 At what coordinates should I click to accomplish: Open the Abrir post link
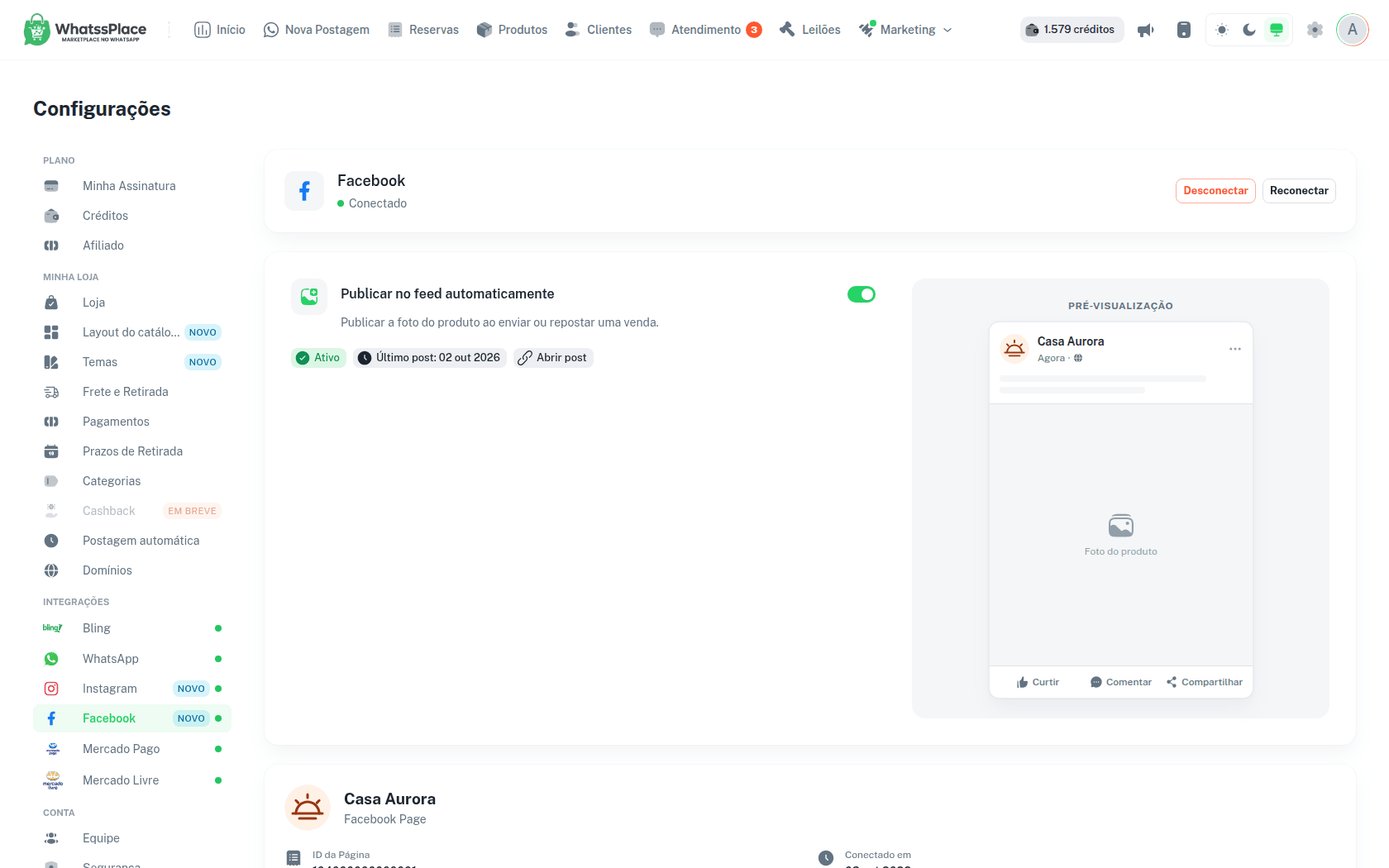[553, 358]
